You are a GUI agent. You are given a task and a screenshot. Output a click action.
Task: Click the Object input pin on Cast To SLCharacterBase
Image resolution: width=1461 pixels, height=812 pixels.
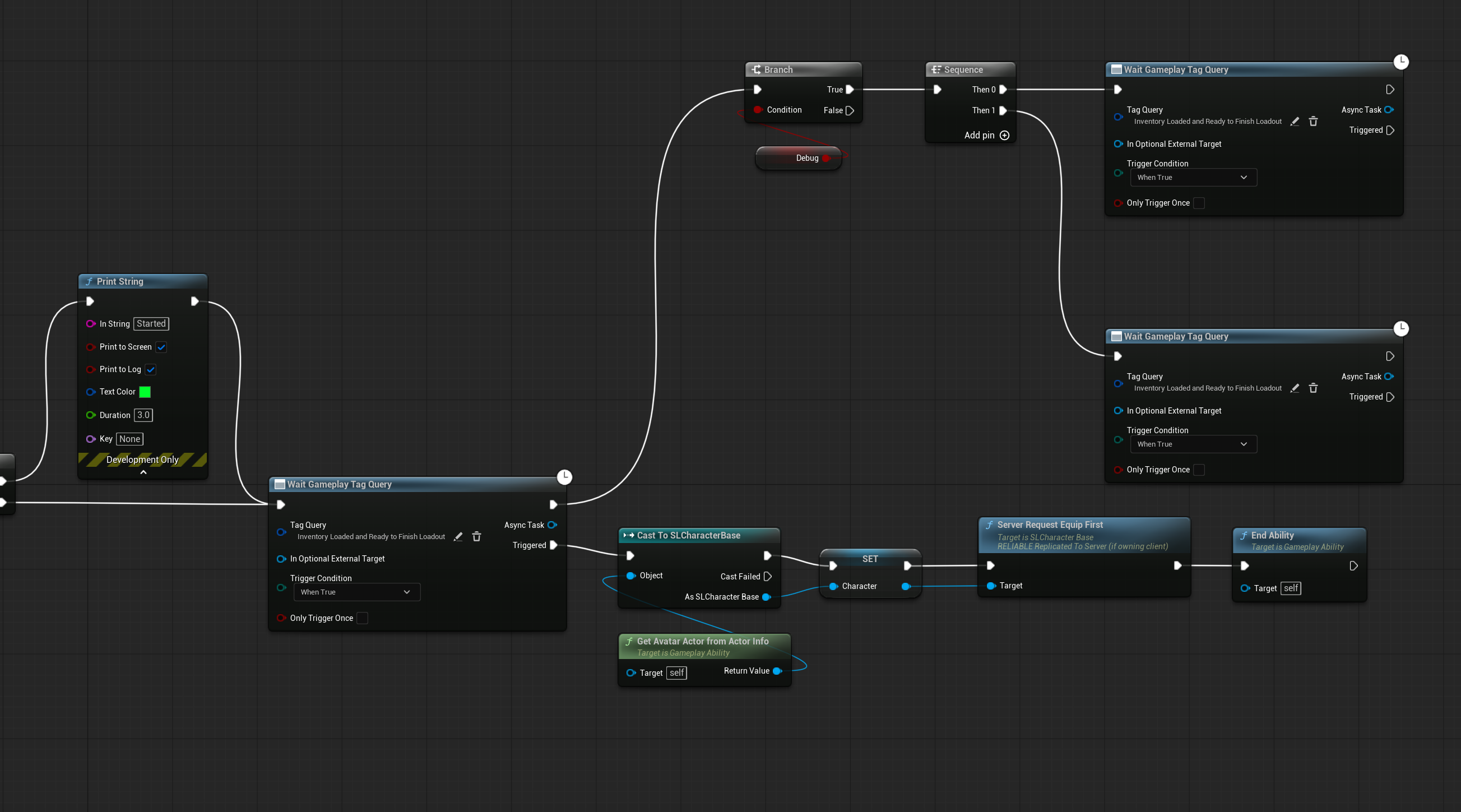[x=630, y=576]
